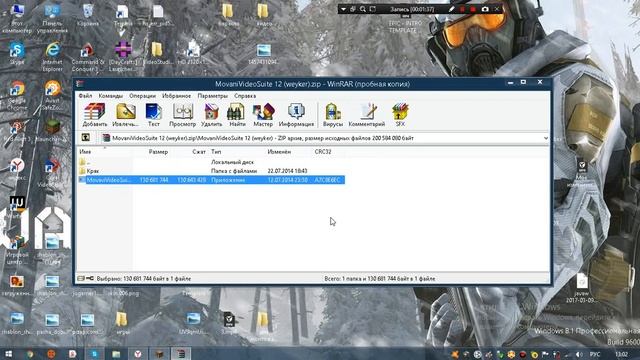Open the Файл menu
This screenshot has height=360, width=640.
(x=85, y=96)
